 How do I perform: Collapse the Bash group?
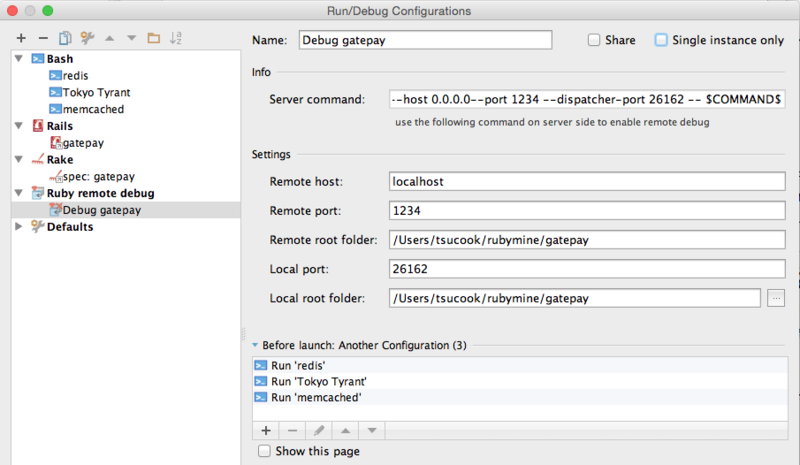19,59
